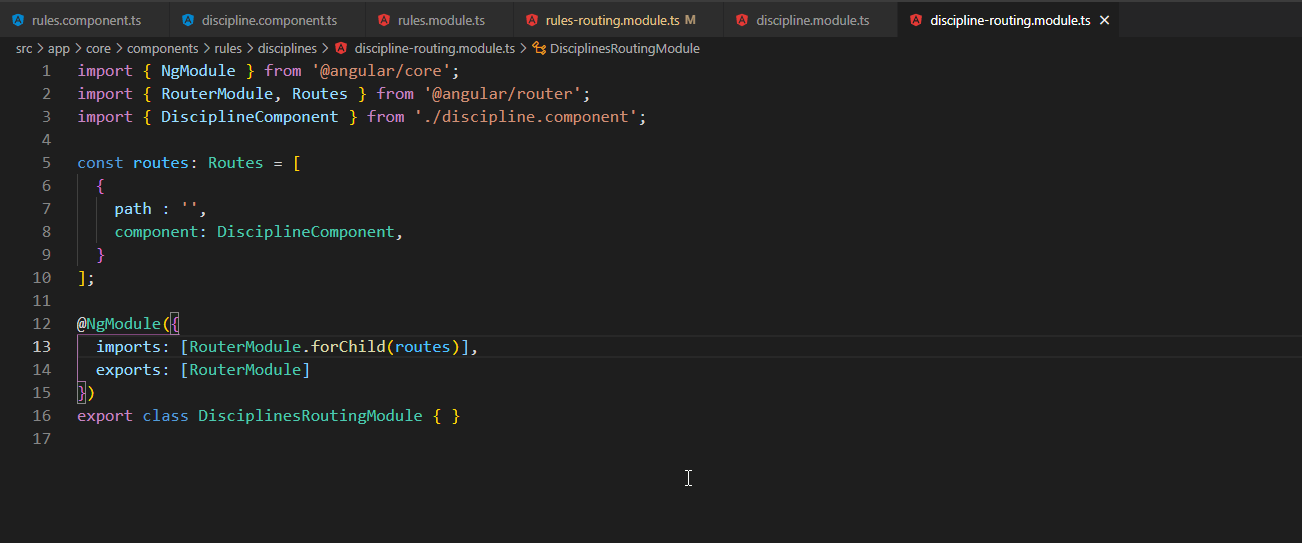
Task: Click line number 12 in the gutter
Action: pos(42,324)
